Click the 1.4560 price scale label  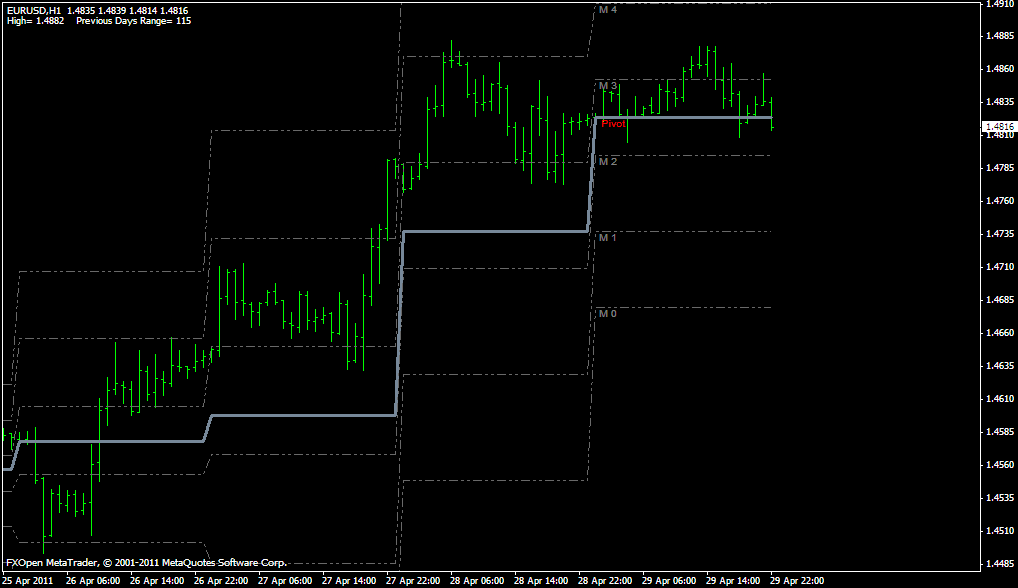tap(1000, 465)
